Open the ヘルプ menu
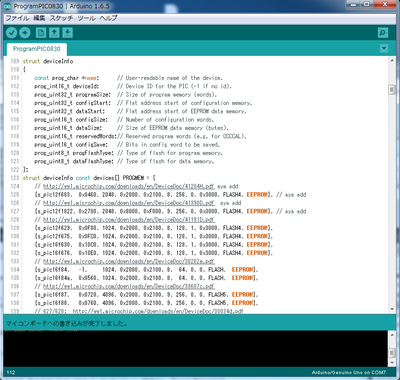This screenshot has width=400, height=380. click(x=108, y=18)
